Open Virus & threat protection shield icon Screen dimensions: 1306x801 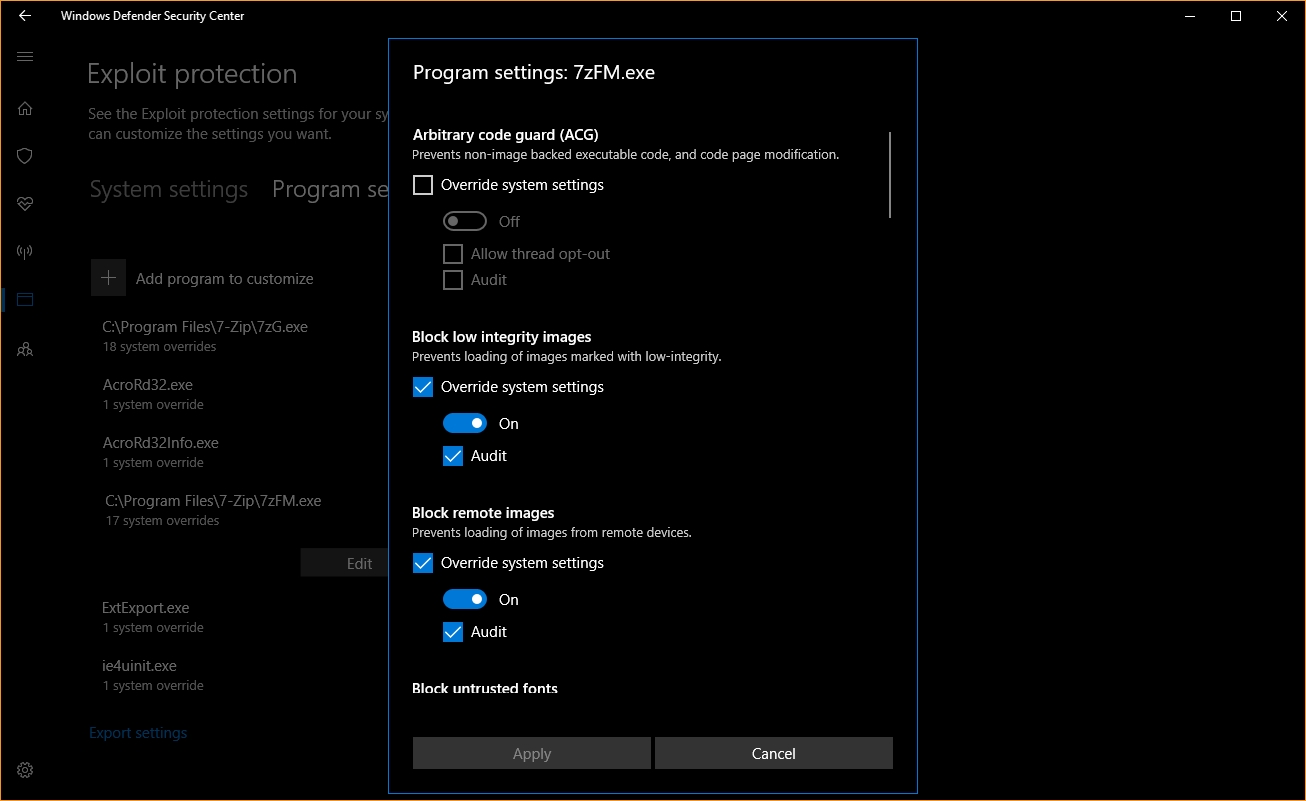tap(25, 156)
